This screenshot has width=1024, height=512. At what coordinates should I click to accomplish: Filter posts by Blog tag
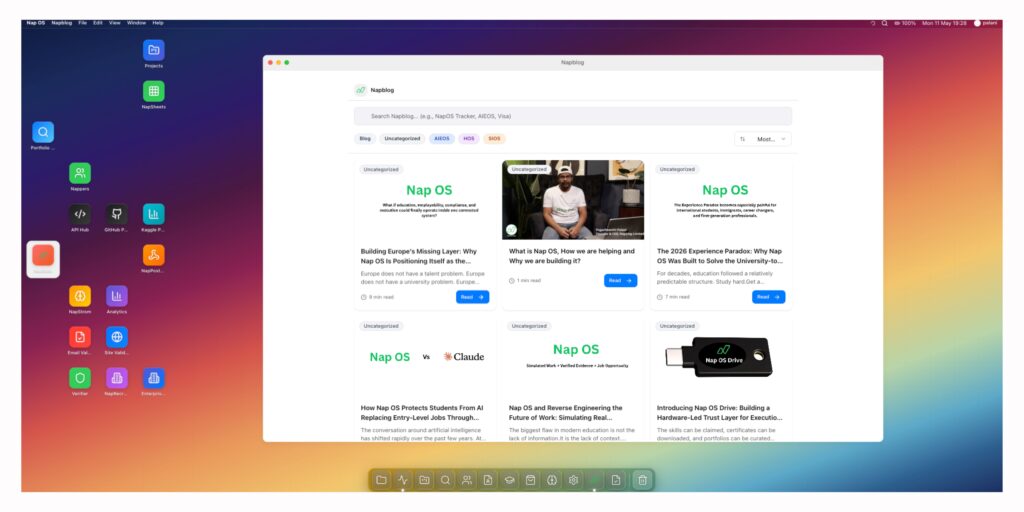point(365,138)
